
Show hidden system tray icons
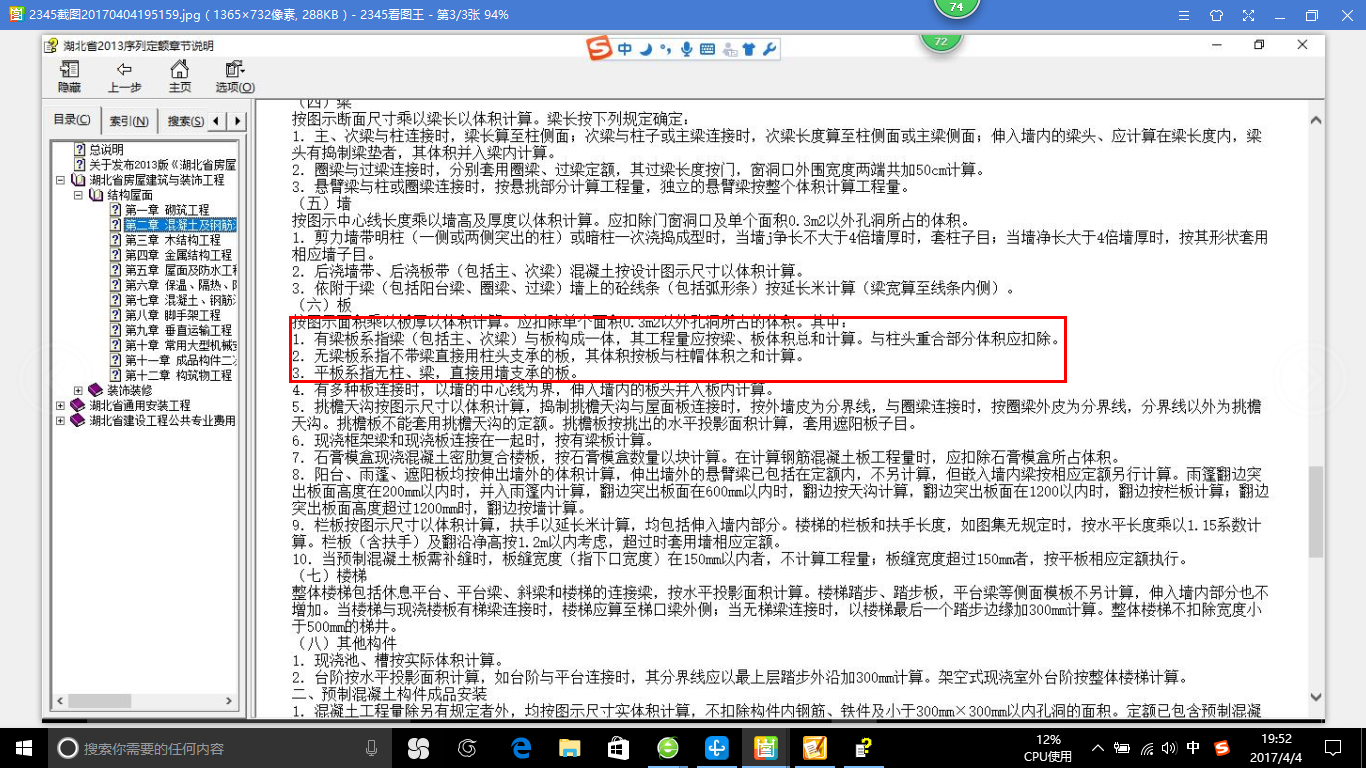[1099, 748]
